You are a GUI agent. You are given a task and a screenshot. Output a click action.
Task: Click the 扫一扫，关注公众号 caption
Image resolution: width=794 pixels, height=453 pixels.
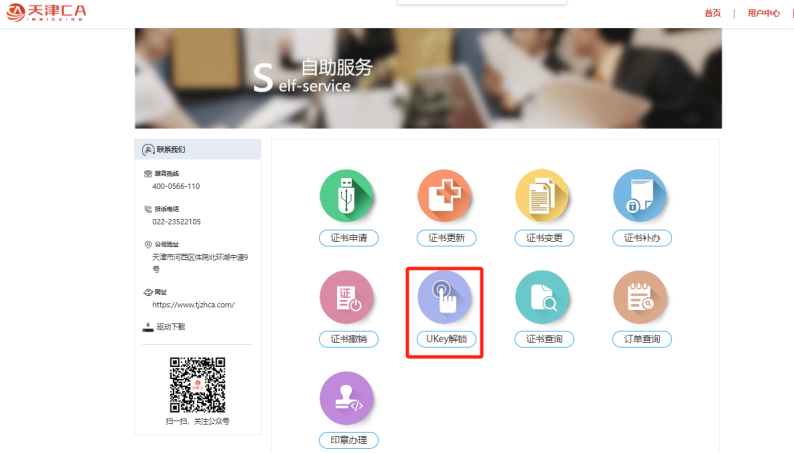pyautogui.click(x=197, y=421)
